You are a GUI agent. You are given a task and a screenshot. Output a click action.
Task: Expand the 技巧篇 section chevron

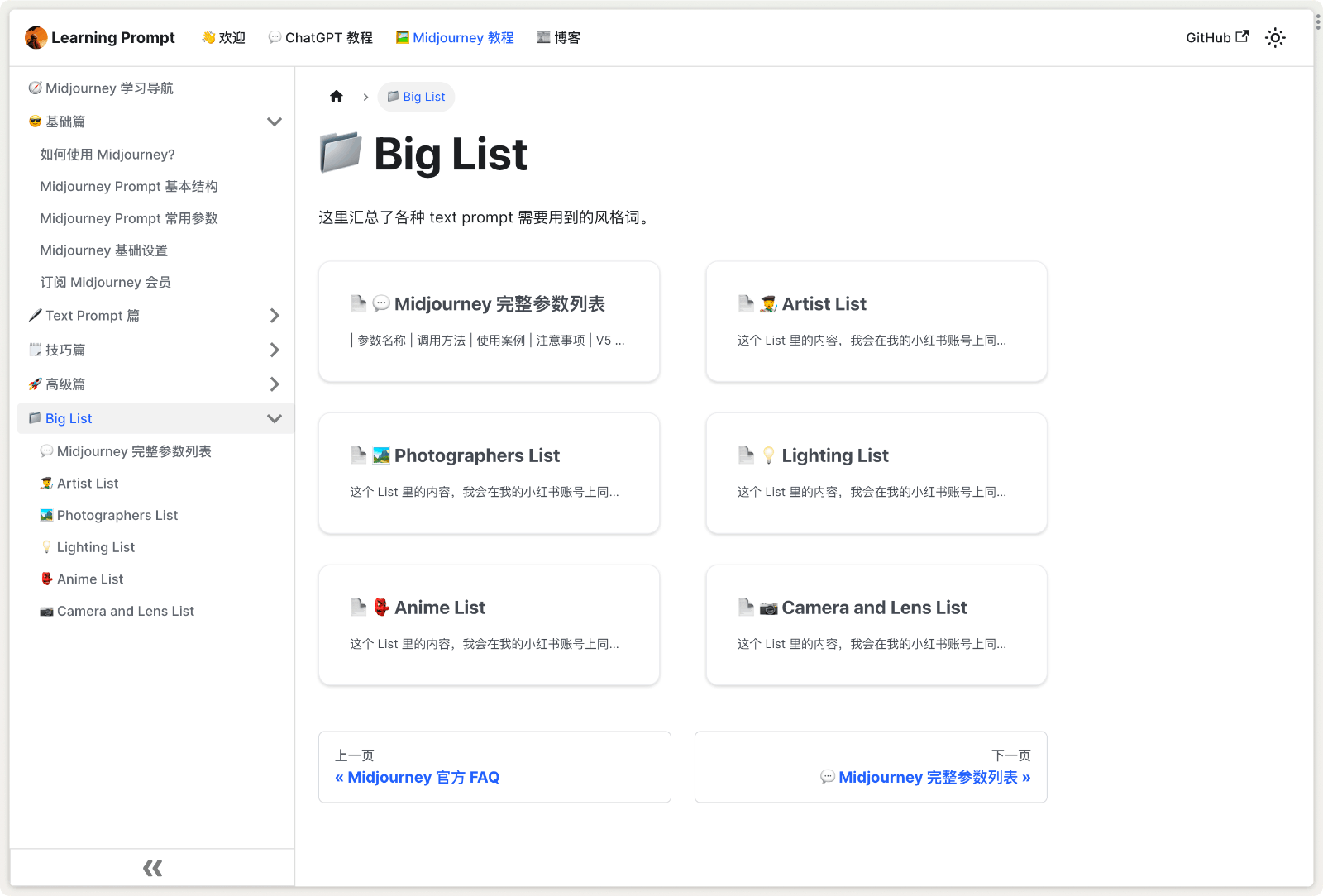tap(275, 350)
